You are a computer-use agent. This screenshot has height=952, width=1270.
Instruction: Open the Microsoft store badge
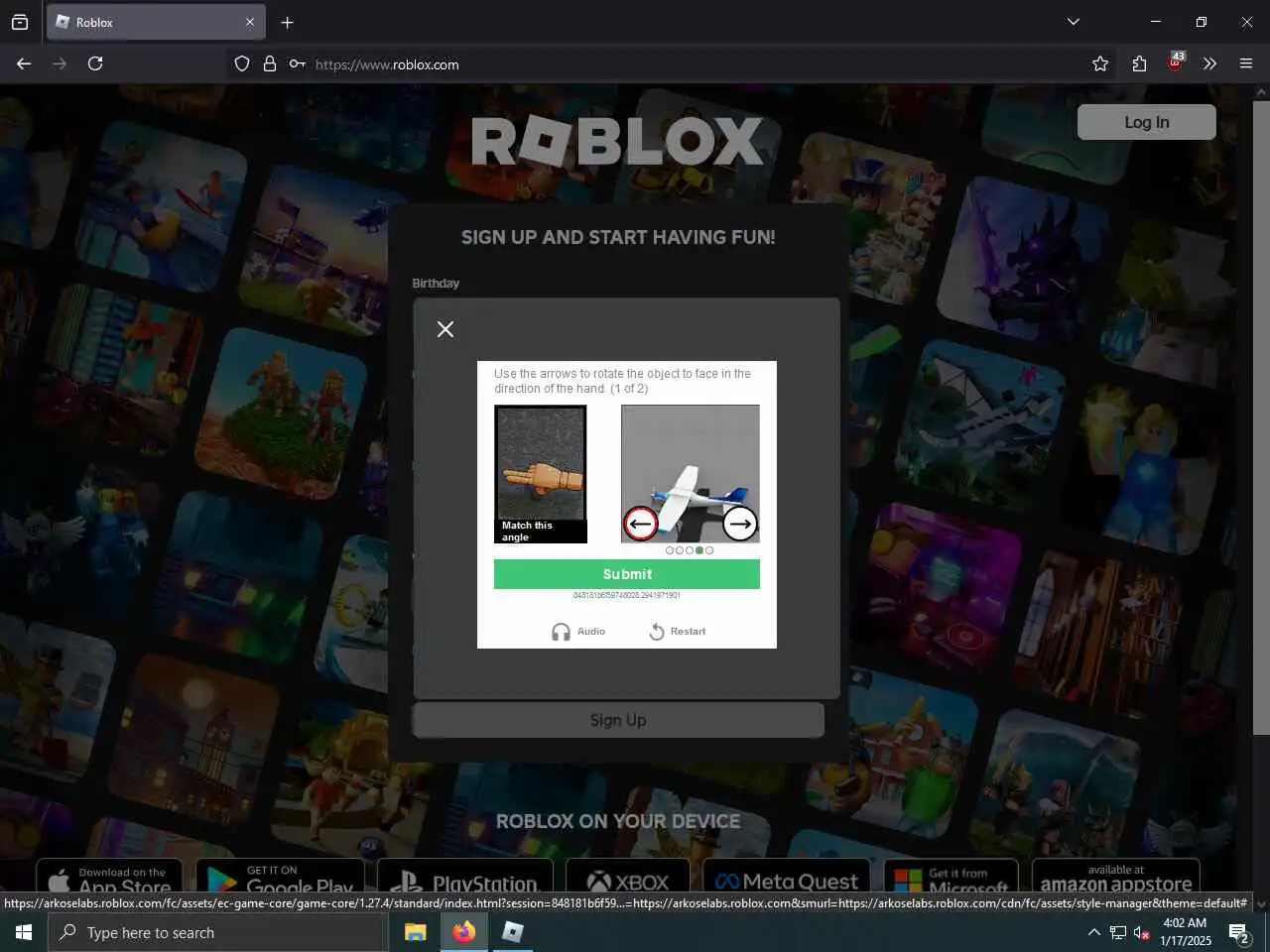click(x=951, y=877)
